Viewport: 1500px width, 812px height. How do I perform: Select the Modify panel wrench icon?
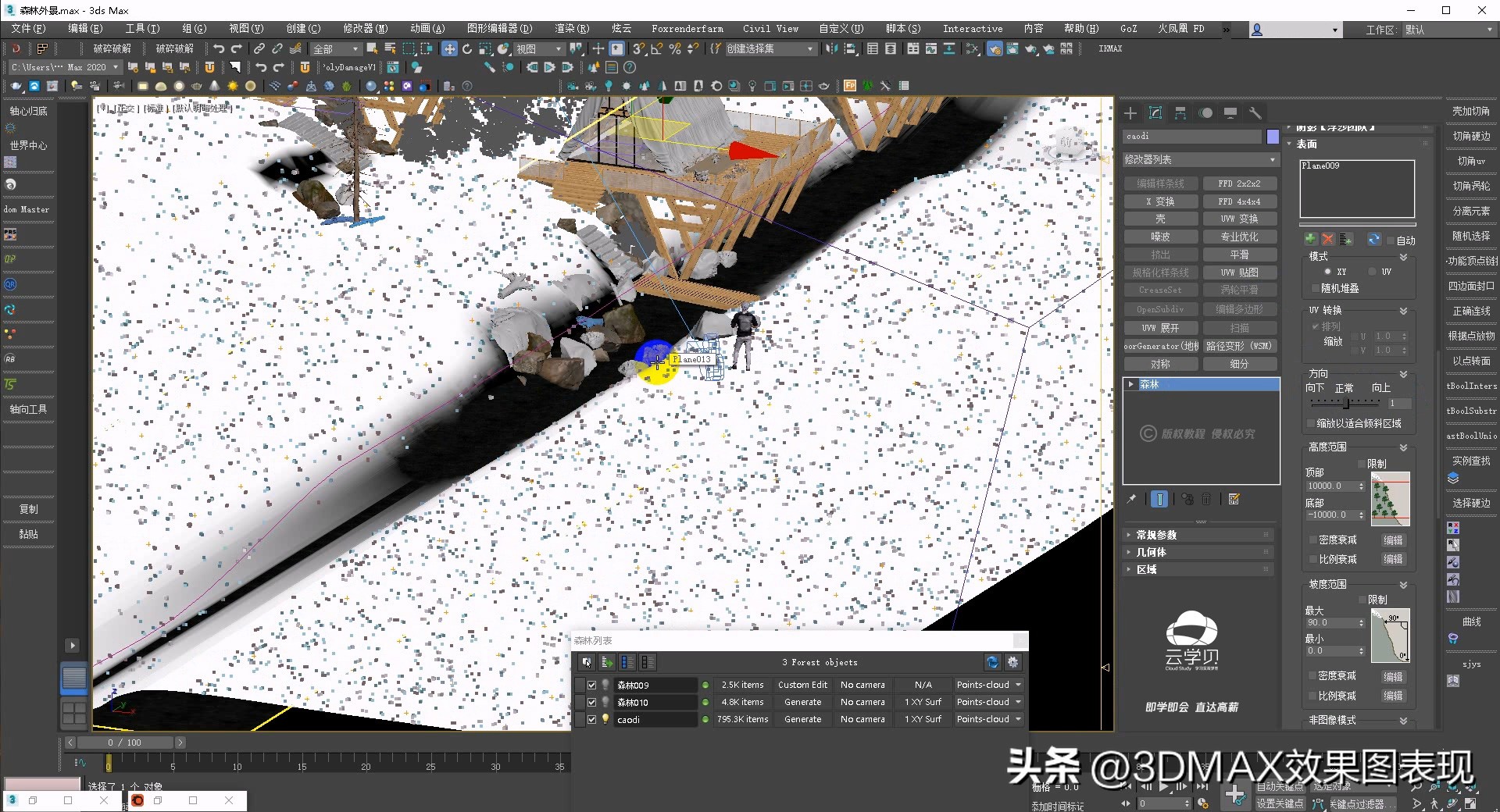[1255, 113]
